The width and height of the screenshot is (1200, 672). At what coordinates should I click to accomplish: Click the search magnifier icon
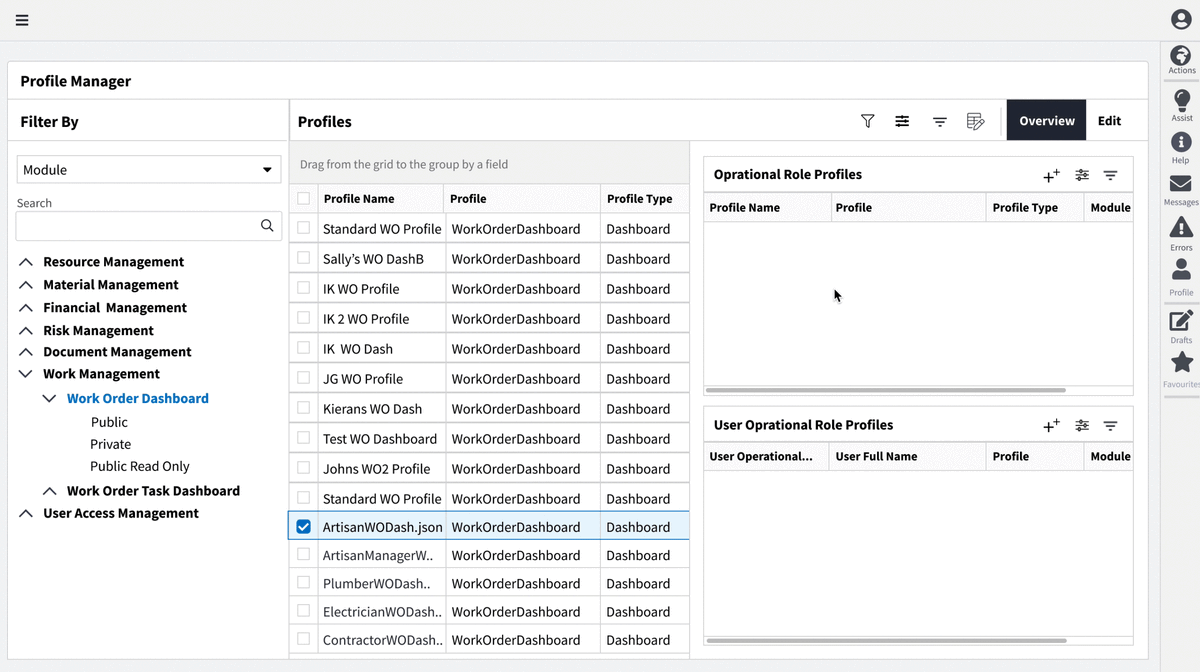click(x=267, y=226)
